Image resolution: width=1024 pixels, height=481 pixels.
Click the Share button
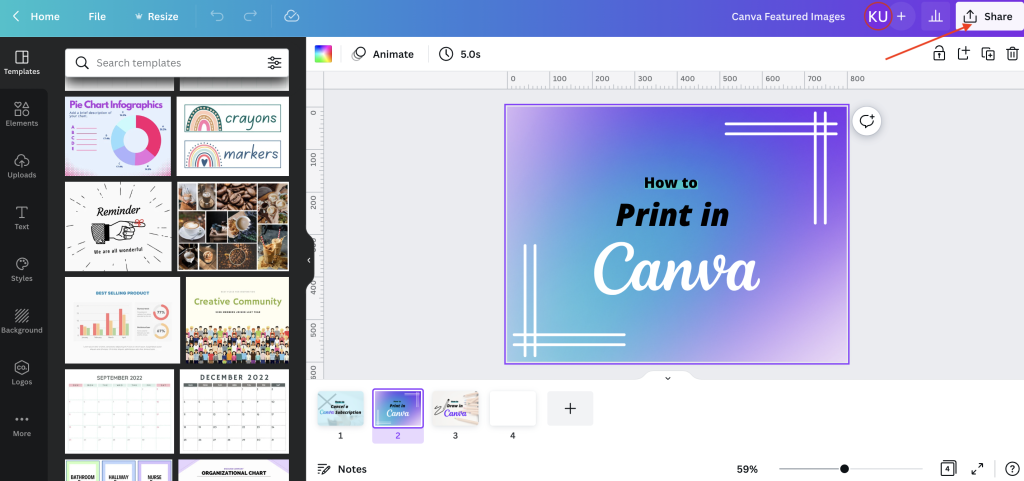coord(988,16)
